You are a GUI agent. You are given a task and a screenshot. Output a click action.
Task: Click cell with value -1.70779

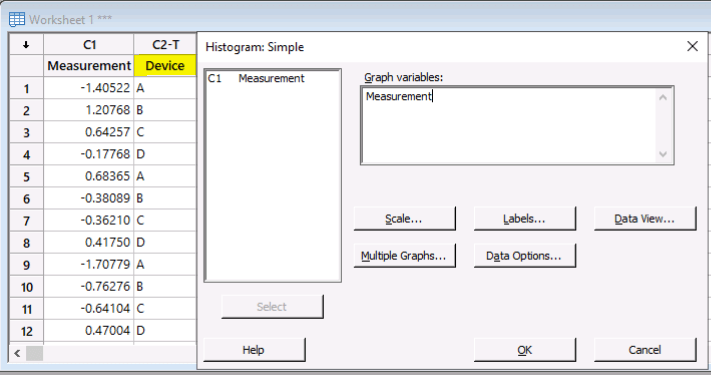coord(89,265)
